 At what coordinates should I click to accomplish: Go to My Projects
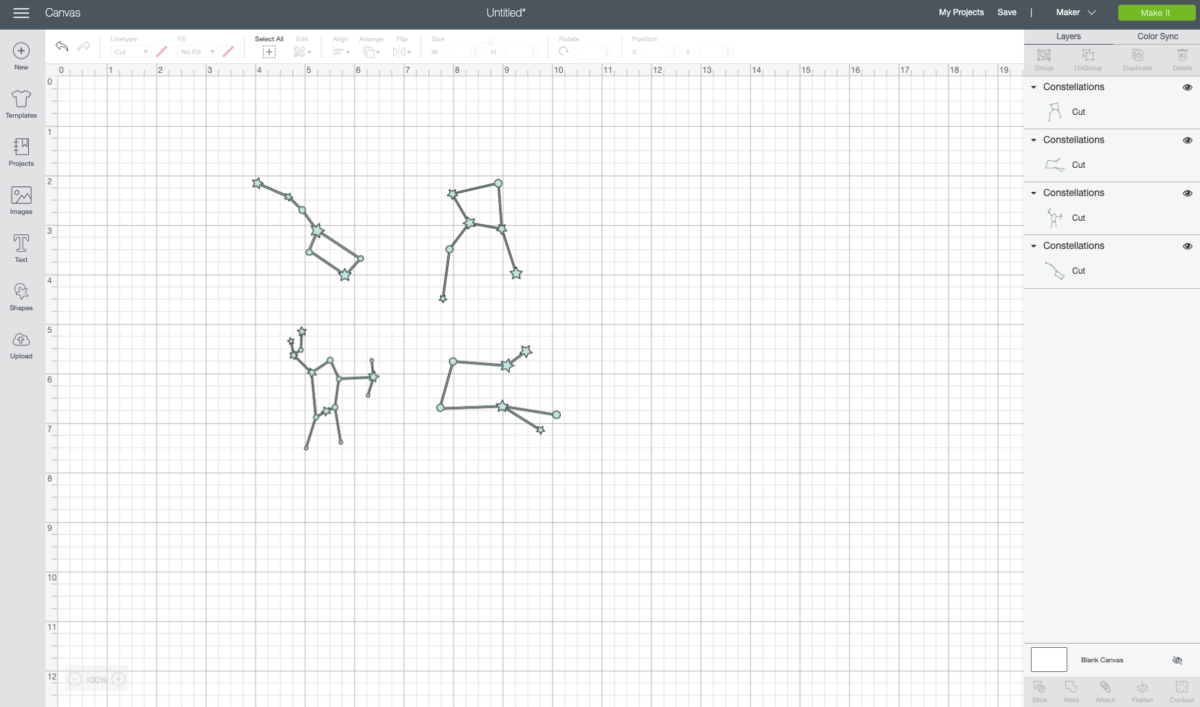pyautogui.click(x=961, y=13)
